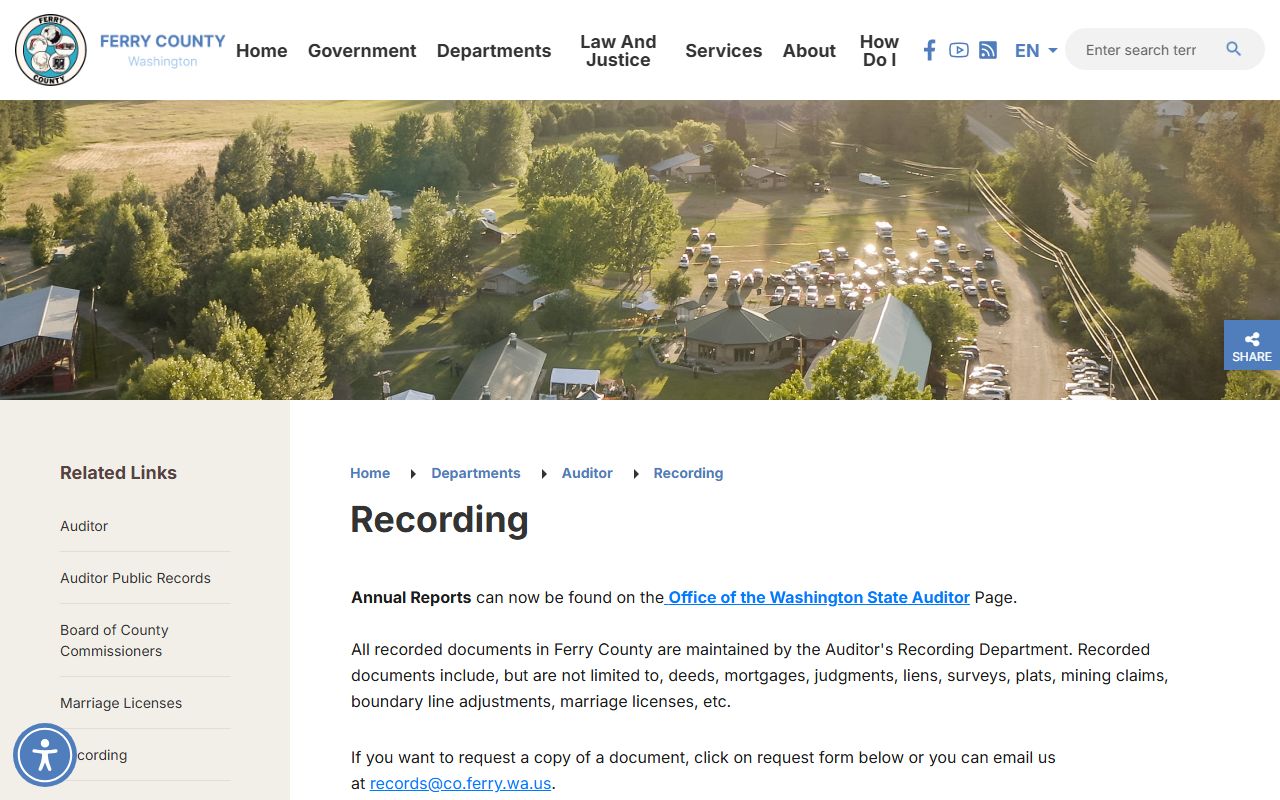Click the search magnifier icon
Image resolution: width=1280 pixels, height=800 pixels.
tap(1233, 49)
